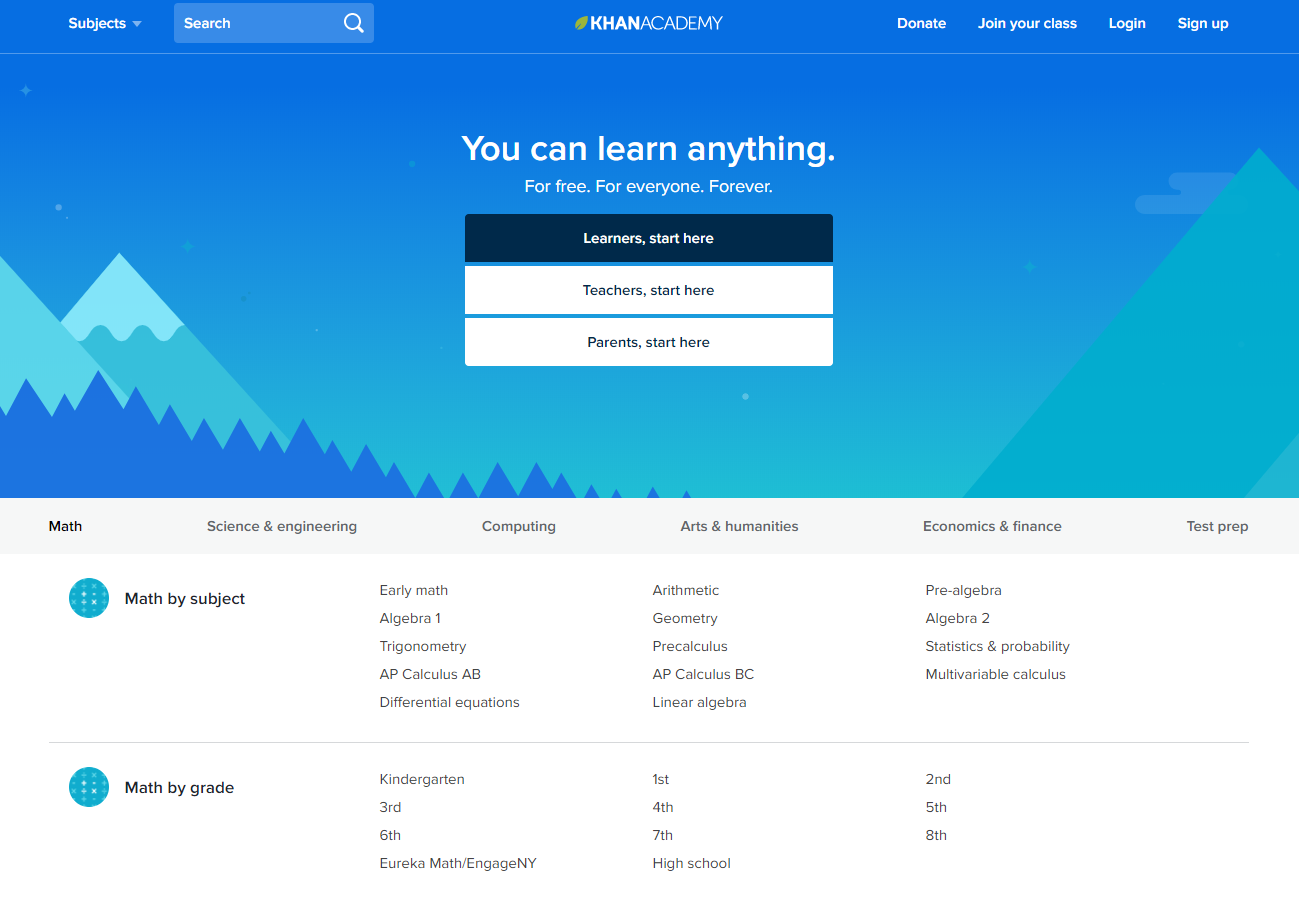This screenshot has width=1299, height=903.
Task: Click Parents, start here button
Action: click(649, 342)
